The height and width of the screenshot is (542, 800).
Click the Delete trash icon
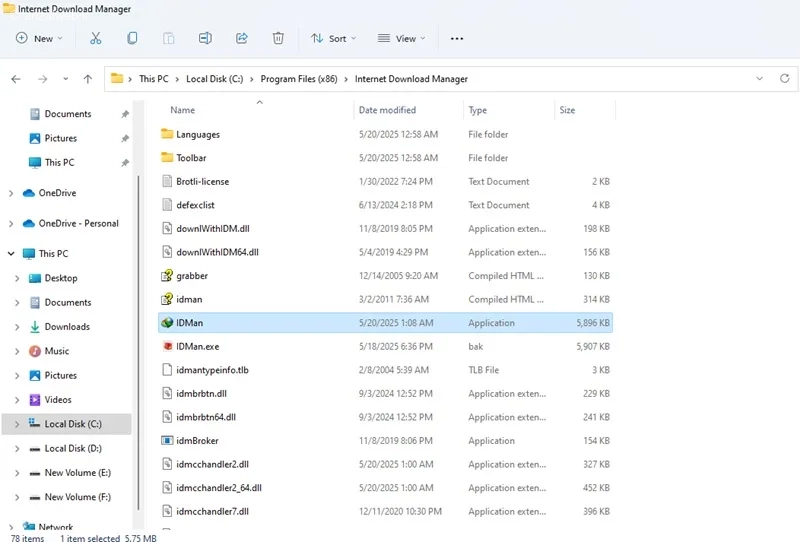278,38
